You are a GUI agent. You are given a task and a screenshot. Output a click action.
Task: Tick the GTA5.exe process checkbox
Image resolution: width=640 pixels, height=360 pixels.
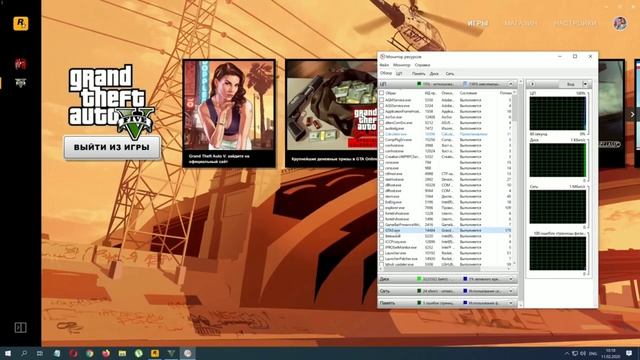coord(382,230)
